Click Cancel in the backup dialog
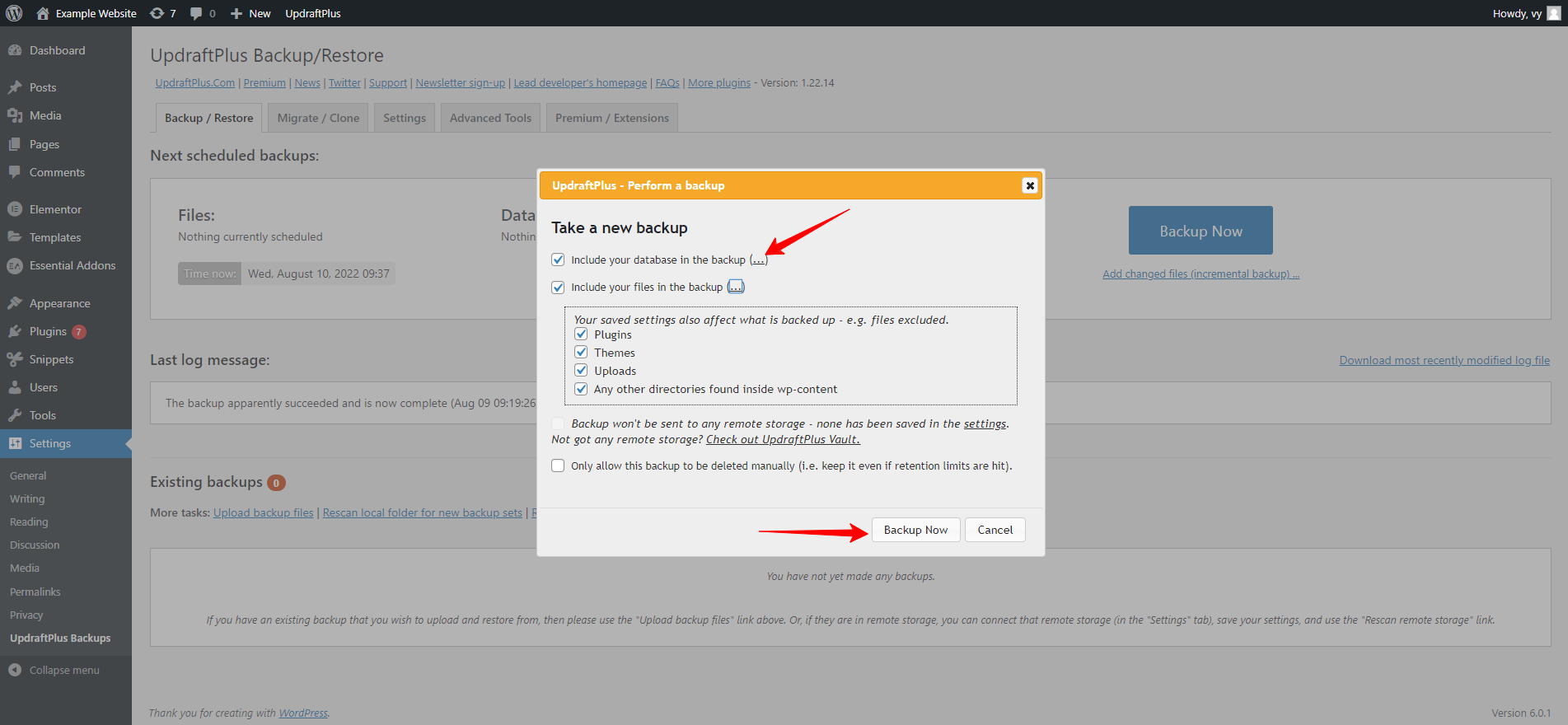Image resolution: width=1568 pixels, height=725 pixels. (x=995, y=530)
